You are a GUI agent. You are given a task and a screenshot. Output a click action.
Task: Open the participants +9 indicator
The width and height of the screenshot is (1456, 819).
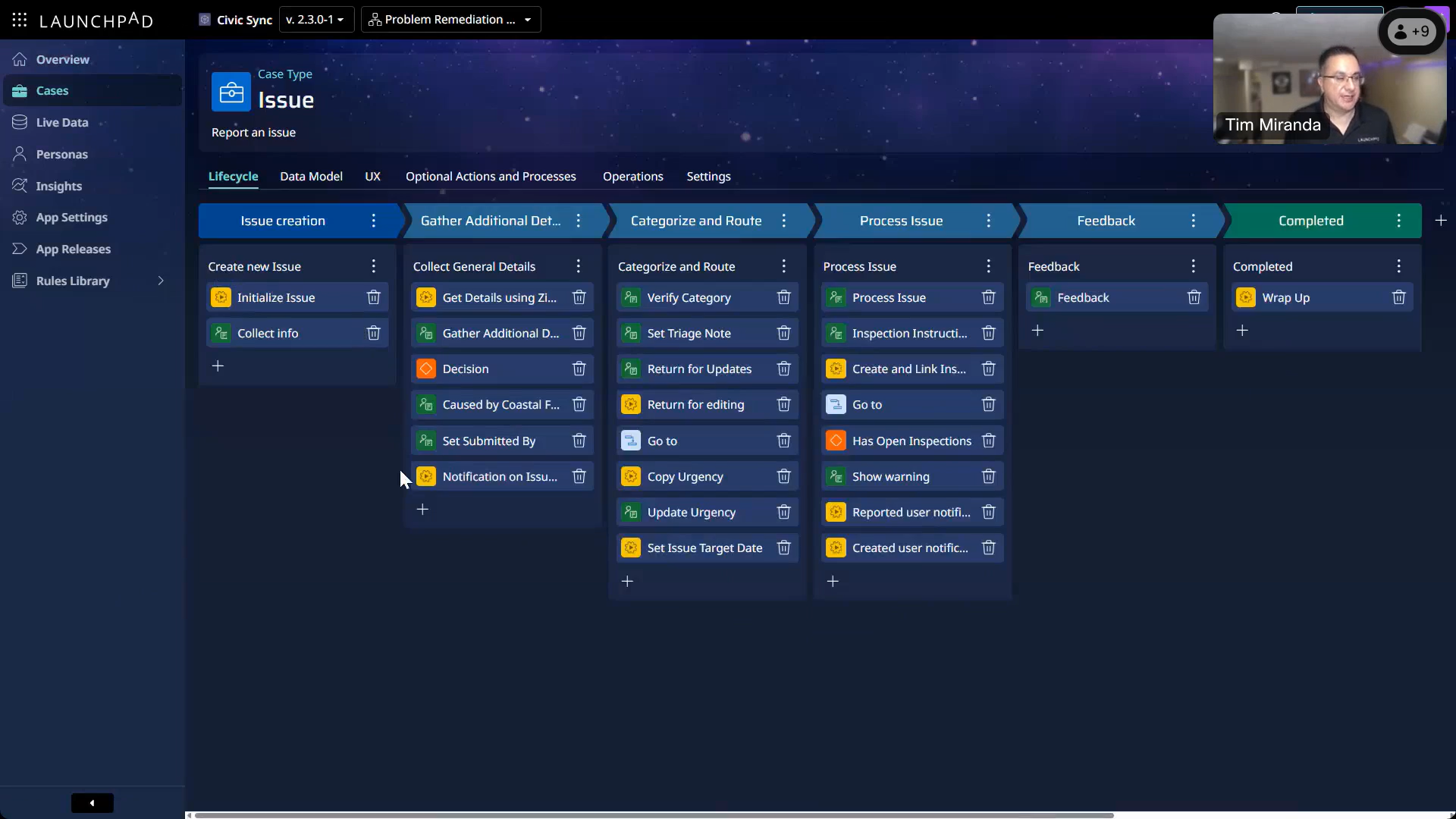click(x=1412, y=32)
